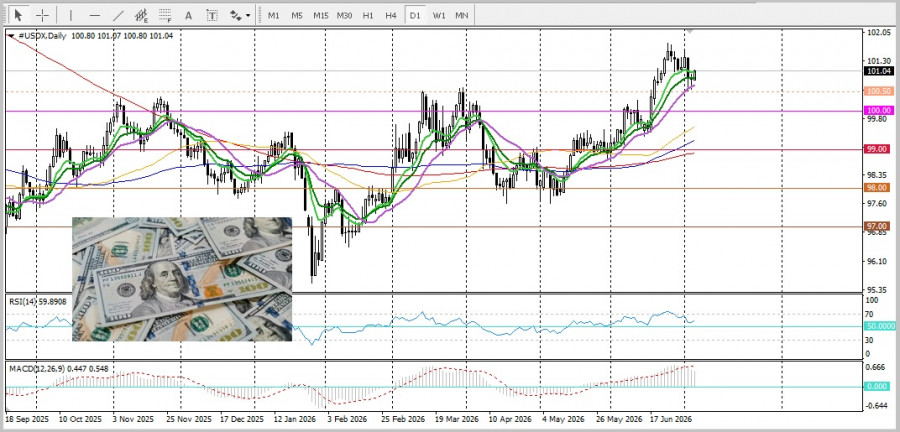Viewport: 900px width, 432px height.
Task: Select the text 'A' tool
Action: point(188,15)
